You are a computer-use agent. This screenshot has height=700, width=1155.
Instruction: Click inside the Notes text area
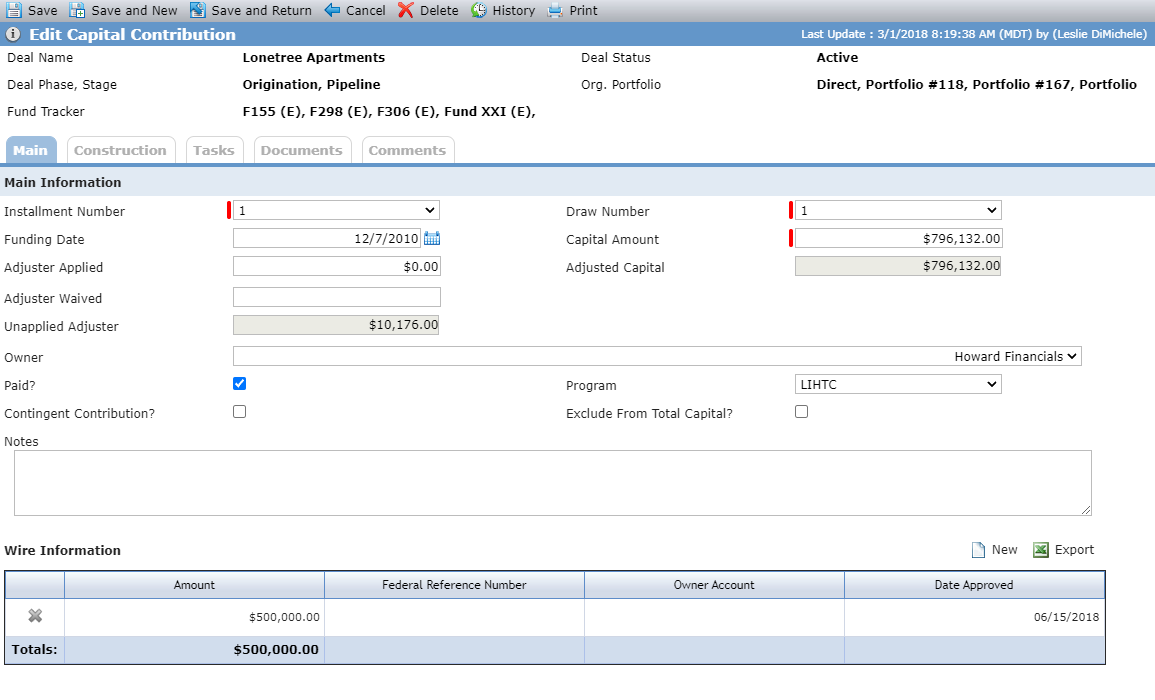(x=552, y=483)
